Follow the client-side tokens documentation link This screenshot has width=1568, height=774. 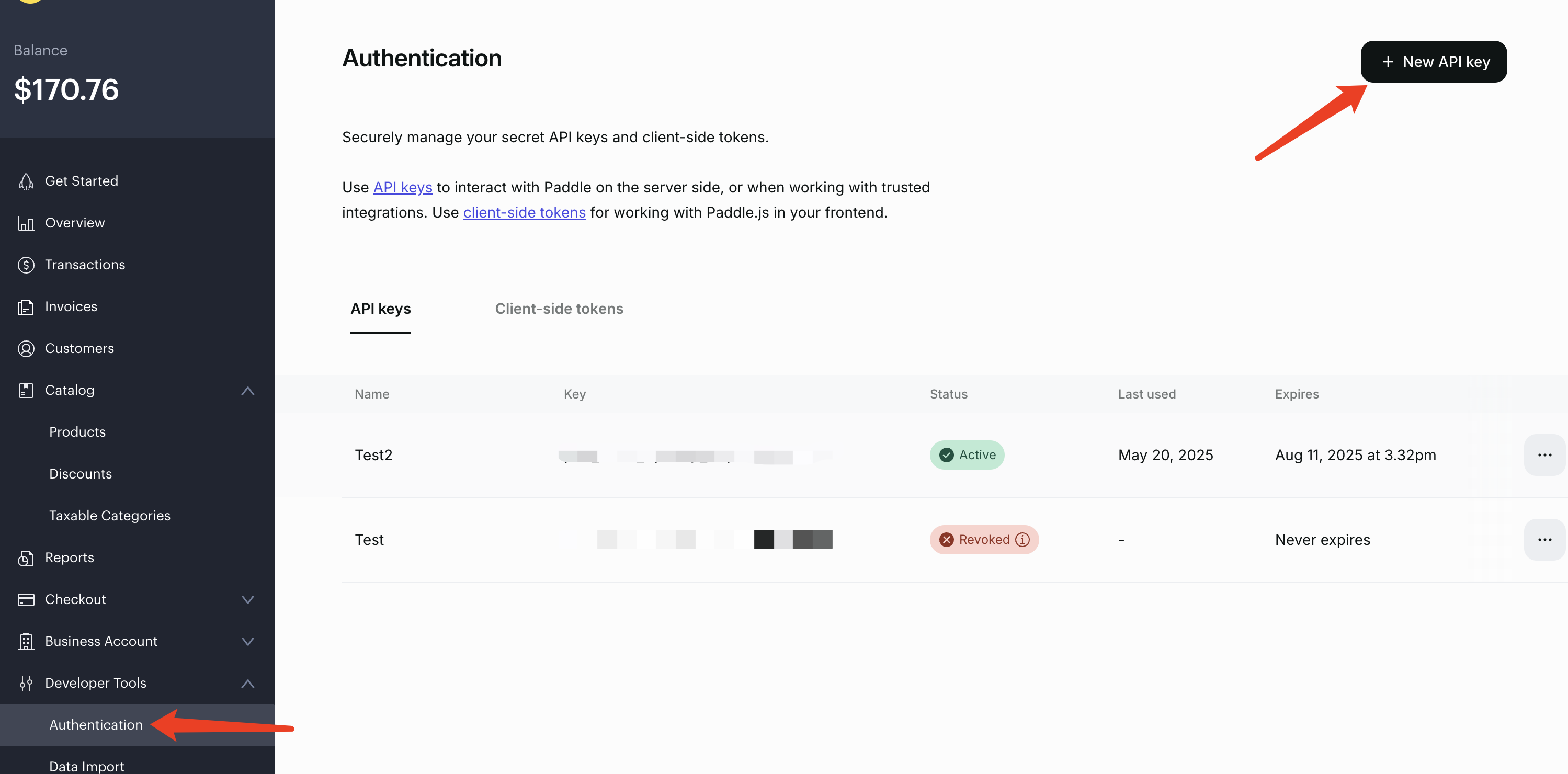click(x=524, y=212)
